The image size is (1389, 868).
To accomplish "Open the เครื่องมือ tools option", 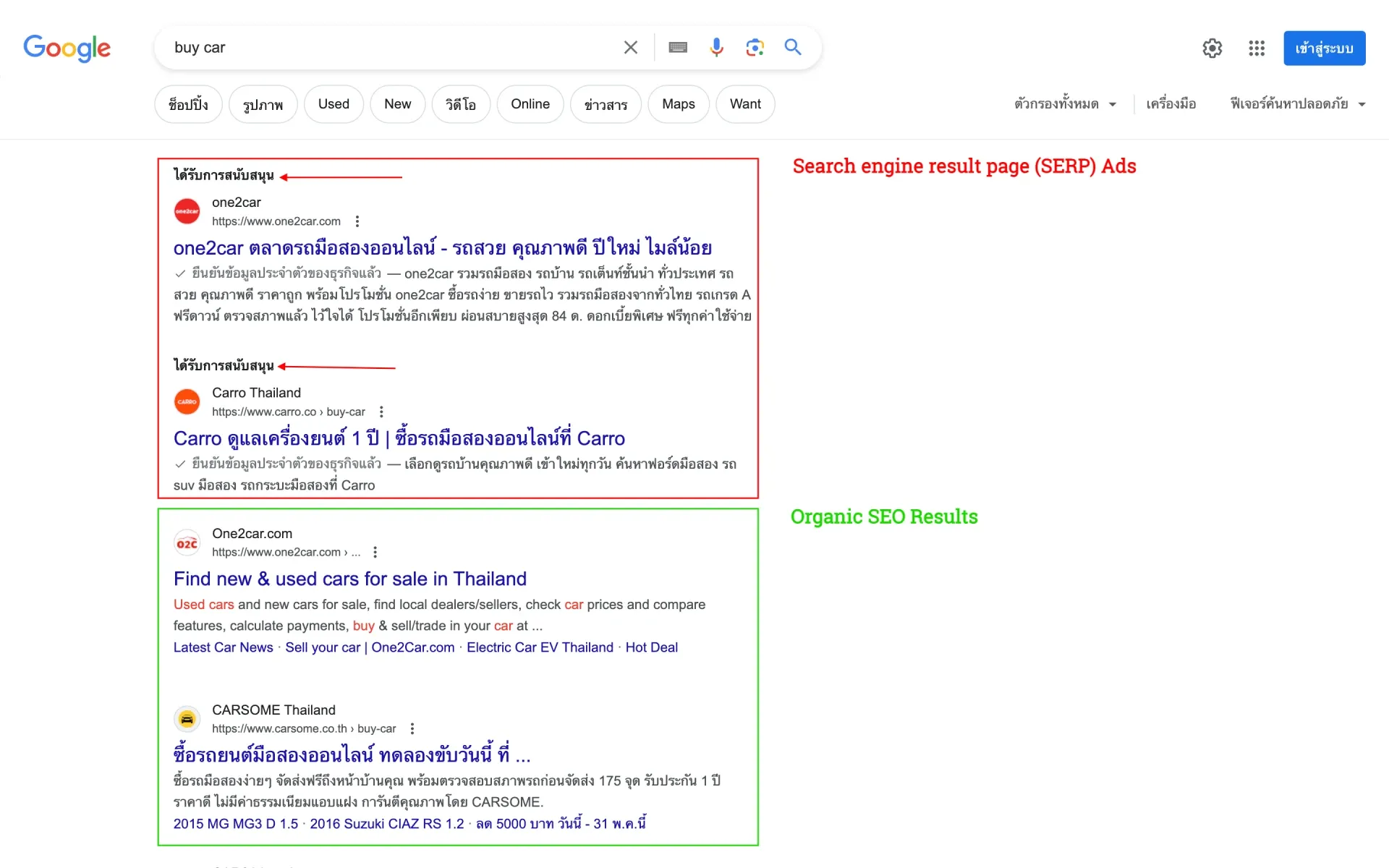I will coord(1171,104).
